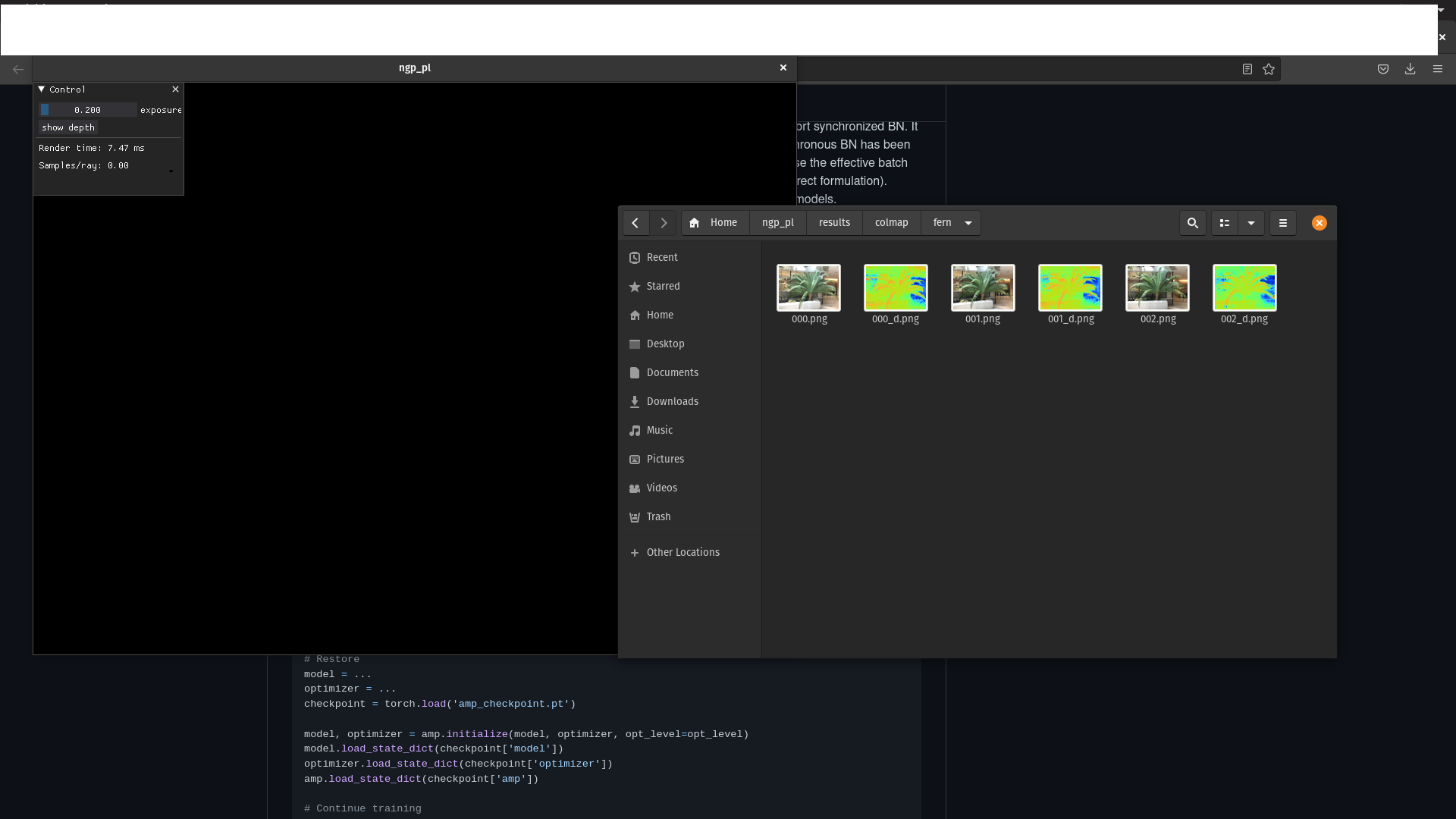The width and height of the screenshot is (1456, 819).
Task: Jump to the 'results' breadcrumb
Action: click(x=833, y=222)
